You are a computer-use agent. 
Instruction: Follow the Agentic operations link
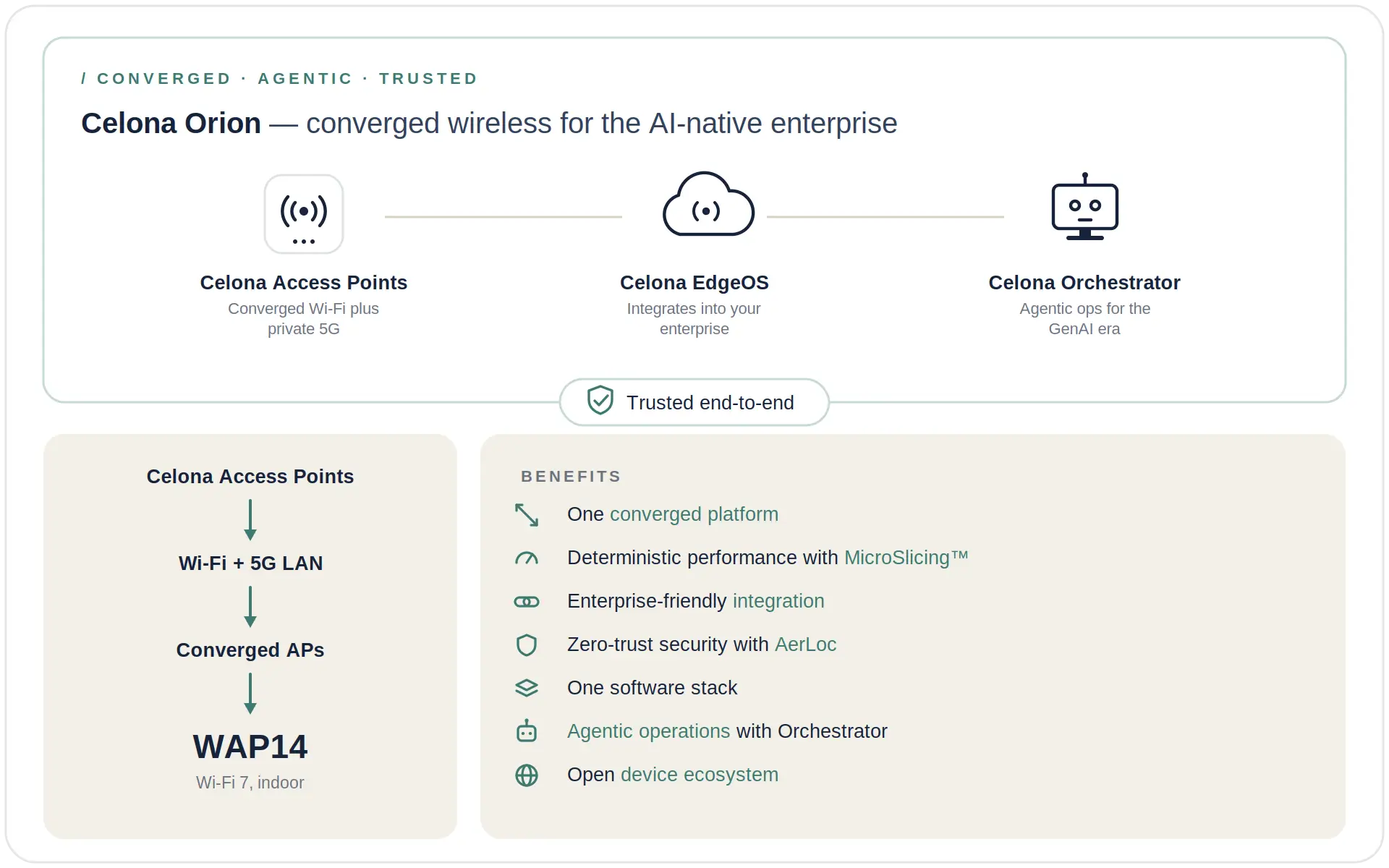point(649,731)
